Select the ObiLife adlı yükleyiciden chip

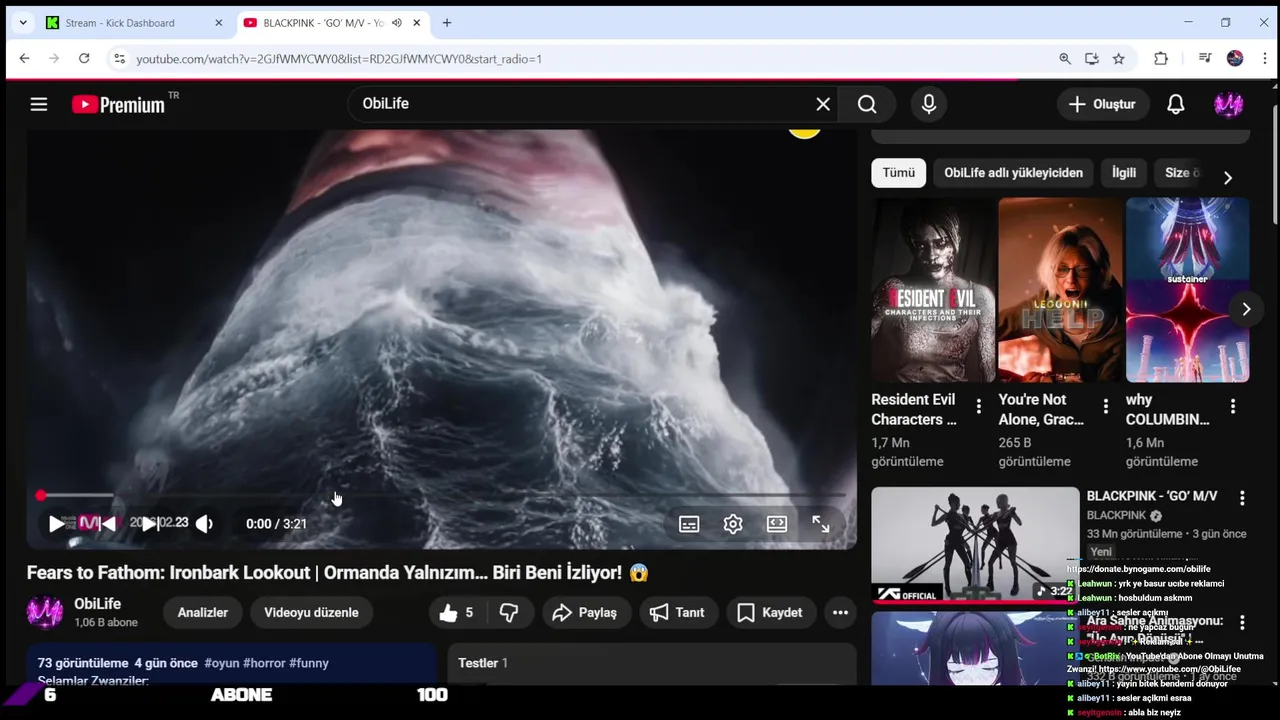pos(1013,173)
